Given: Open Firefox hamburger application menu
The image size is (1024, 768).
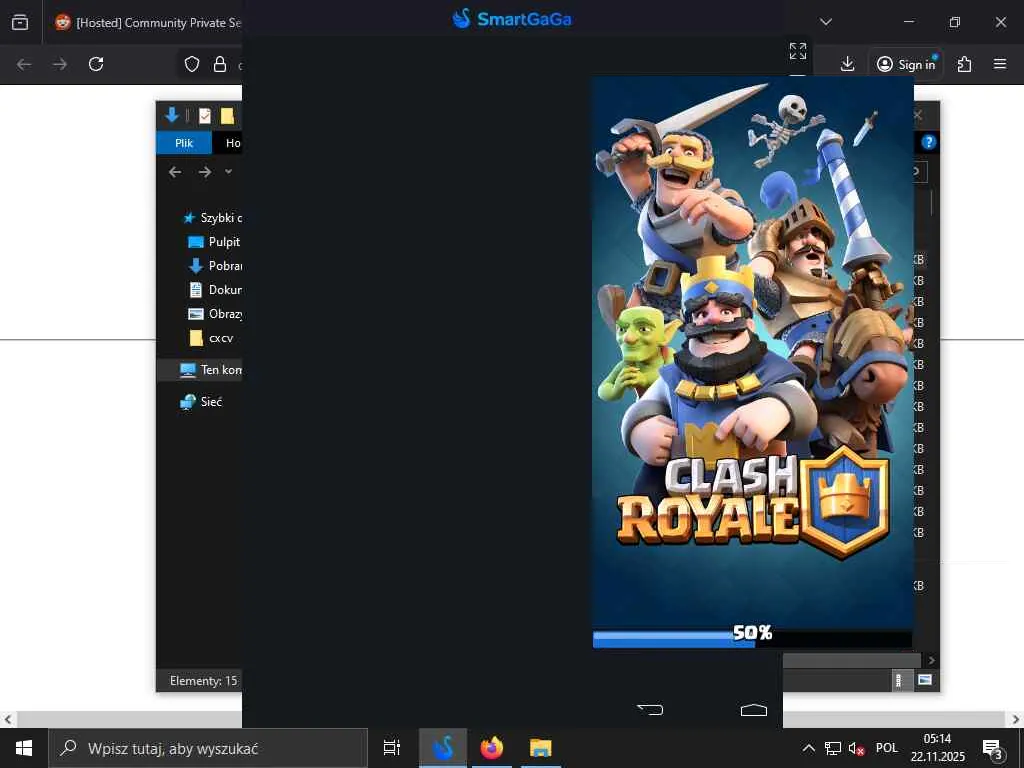Looking at the screenshot, I should (x=1000, y=64).
